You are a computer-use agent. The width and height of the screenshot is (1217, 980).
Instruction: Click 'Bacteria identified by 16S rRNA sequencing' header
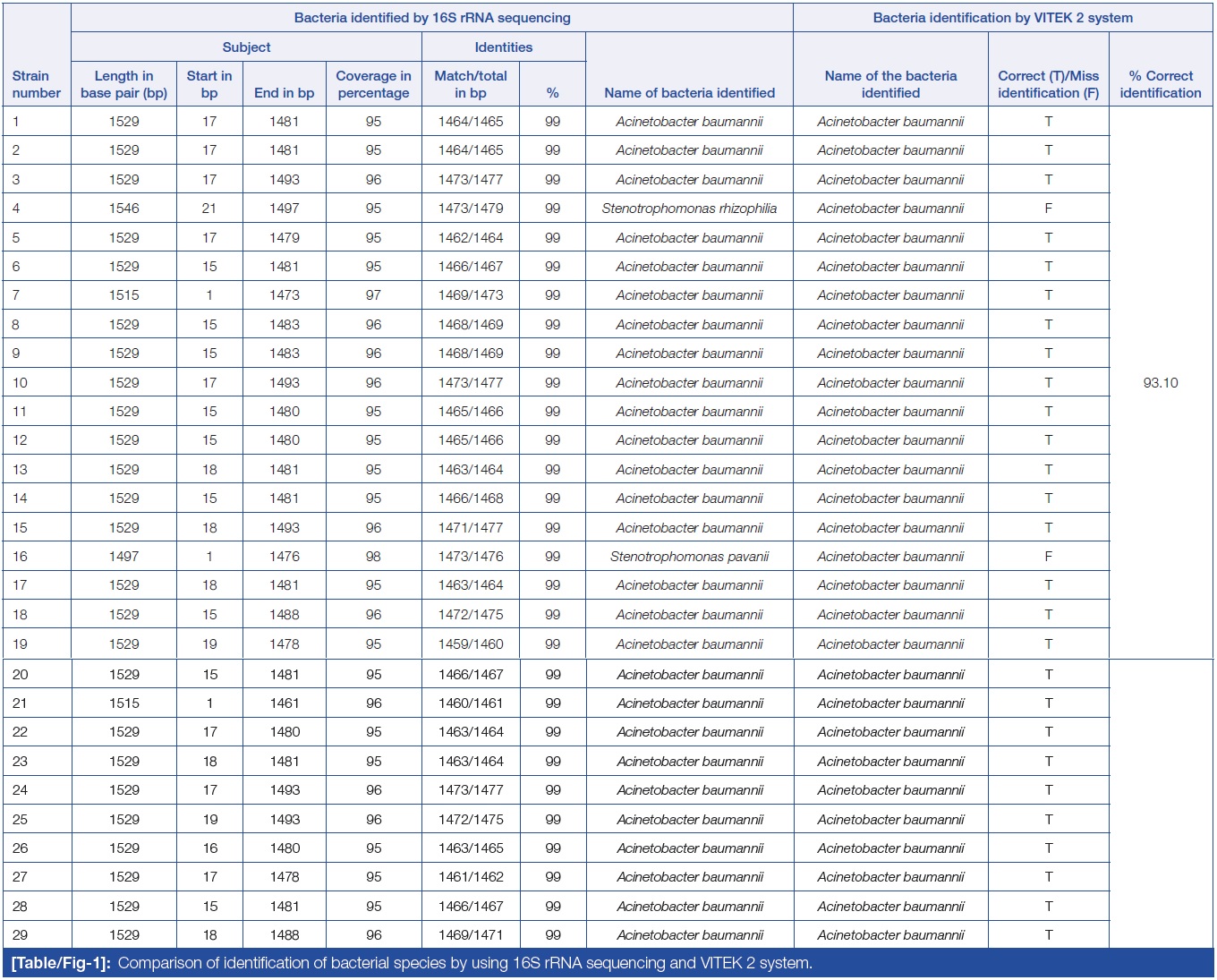coord(431,18)
